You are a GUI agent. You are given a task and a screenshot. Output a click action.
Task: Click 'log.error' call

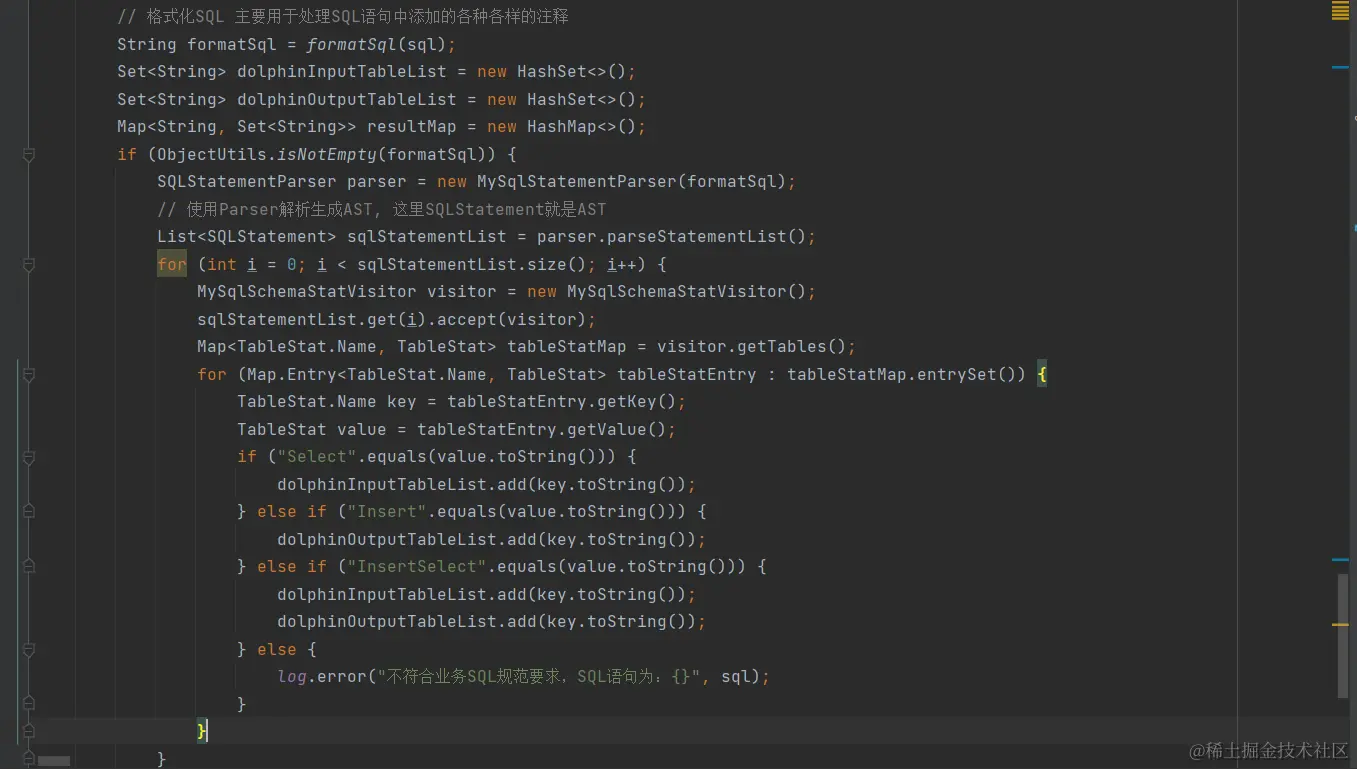tap(322, 677)
